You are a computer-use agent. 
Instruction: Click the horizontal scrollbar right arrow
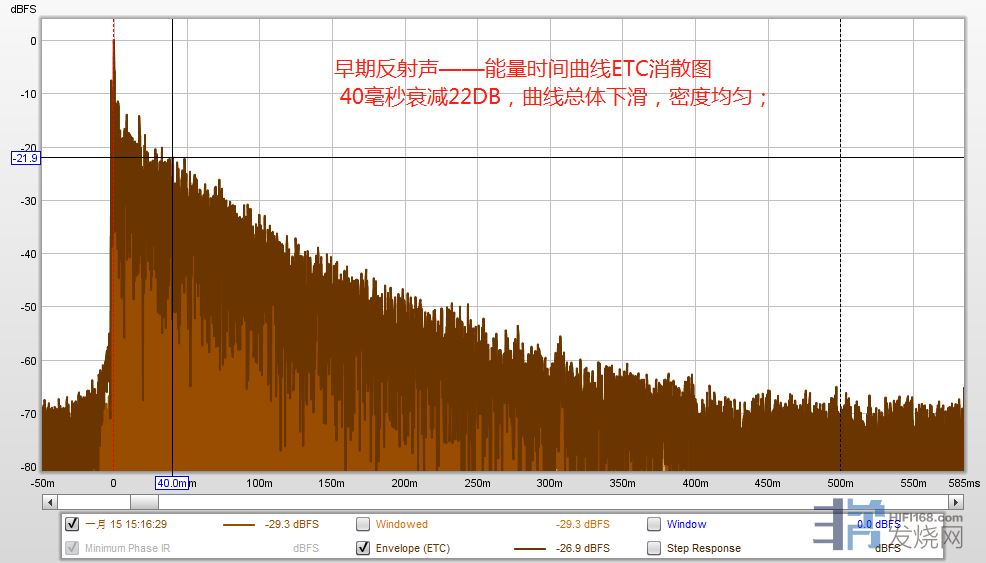(x=958, y=502)
